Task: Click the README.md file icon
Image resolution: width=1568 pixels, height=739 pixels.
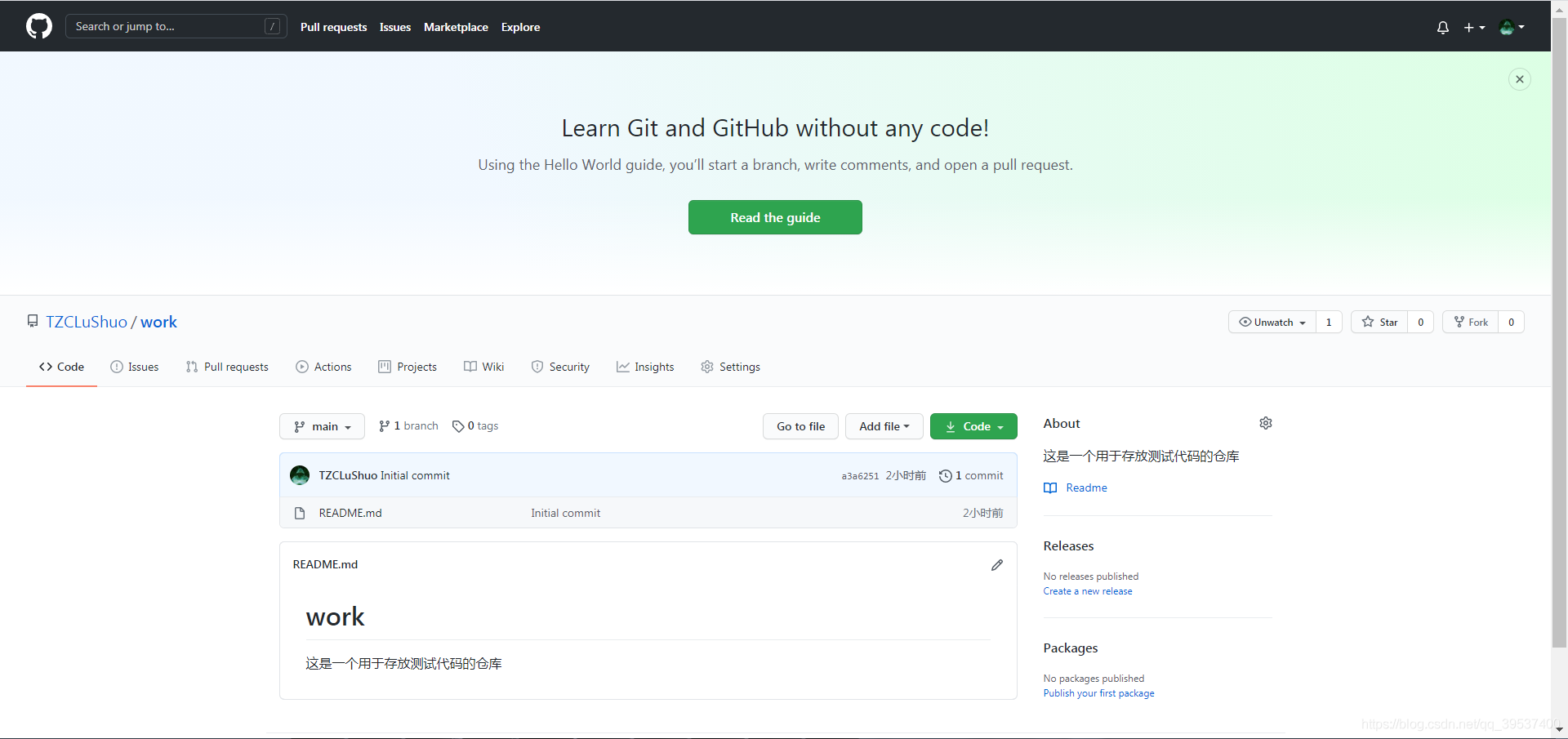Action: [300, 513]
